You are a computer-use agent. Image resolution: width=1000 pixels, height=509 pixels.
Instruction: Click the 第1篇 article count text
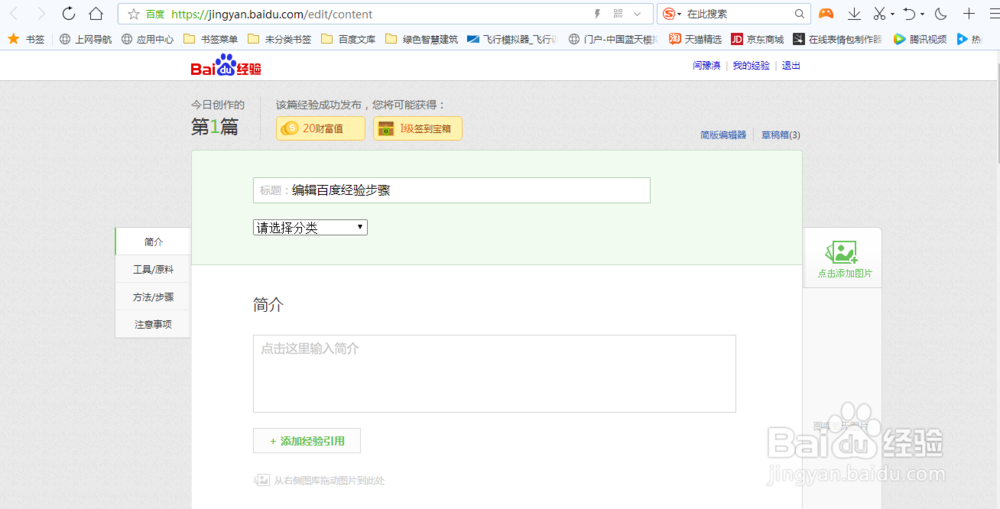(214, 127)
